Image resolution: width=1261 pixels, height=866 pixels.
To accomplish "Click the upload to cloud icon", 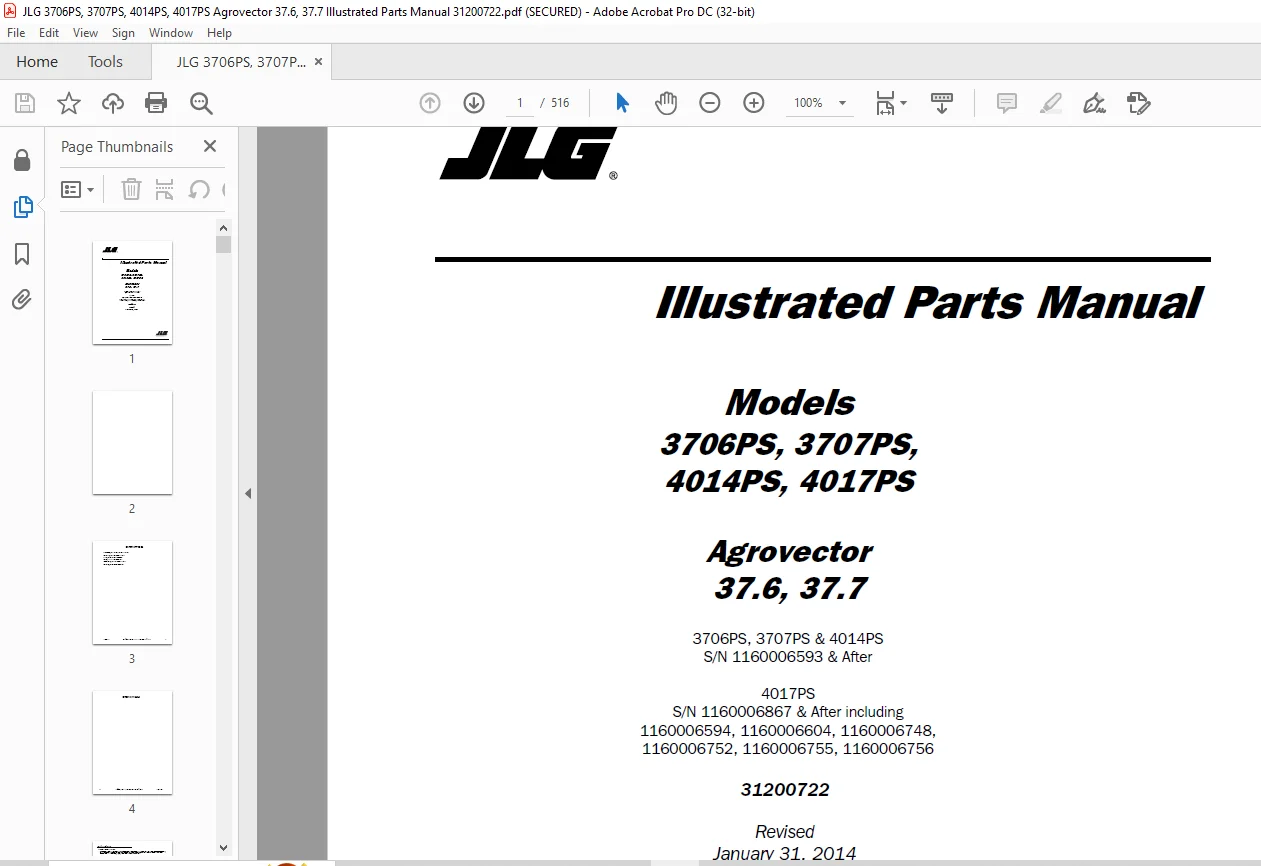I will pos(113,103).
